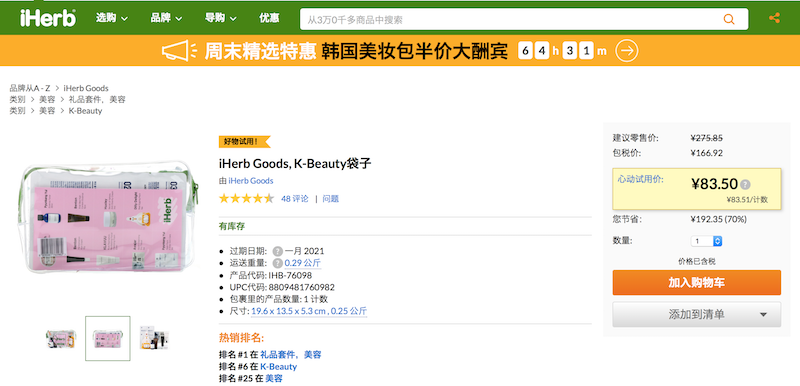Open the 导购 dropdown menu
The image size is (800, 386).
tap(220, 18)
